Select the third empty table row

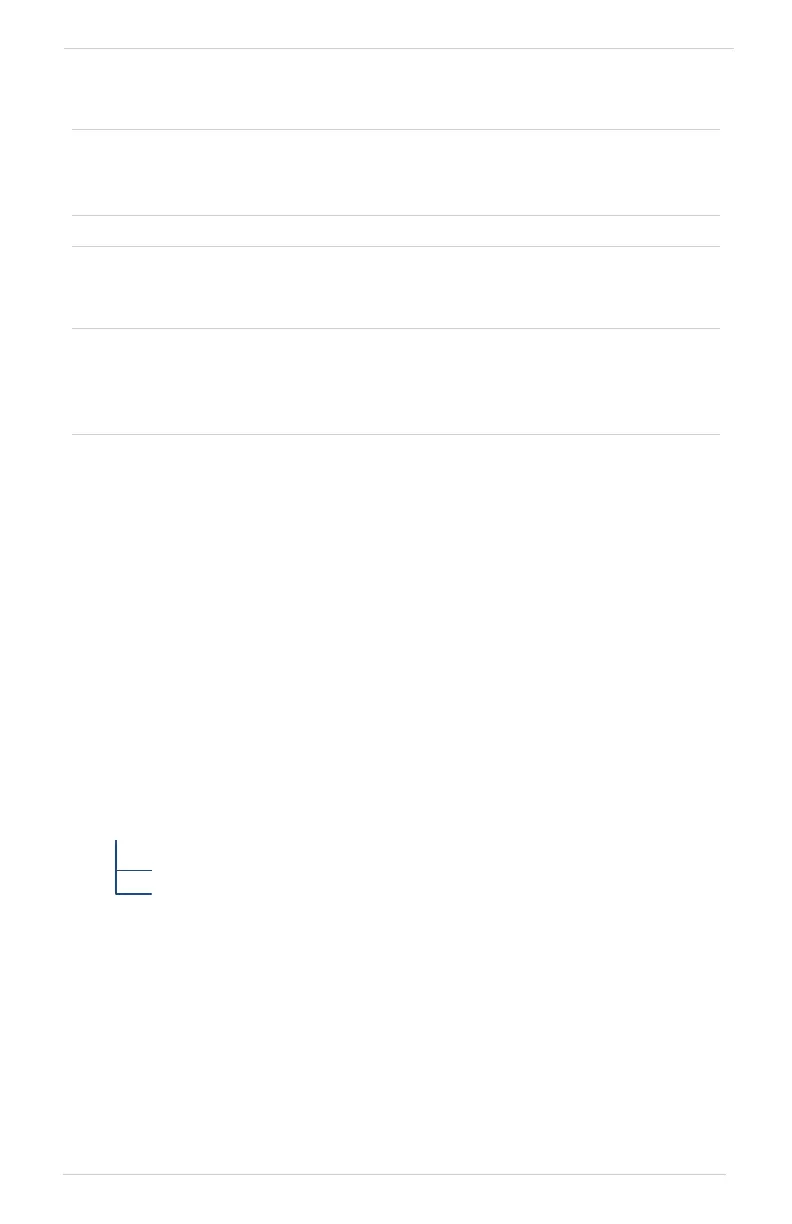[x=396, y=287]
